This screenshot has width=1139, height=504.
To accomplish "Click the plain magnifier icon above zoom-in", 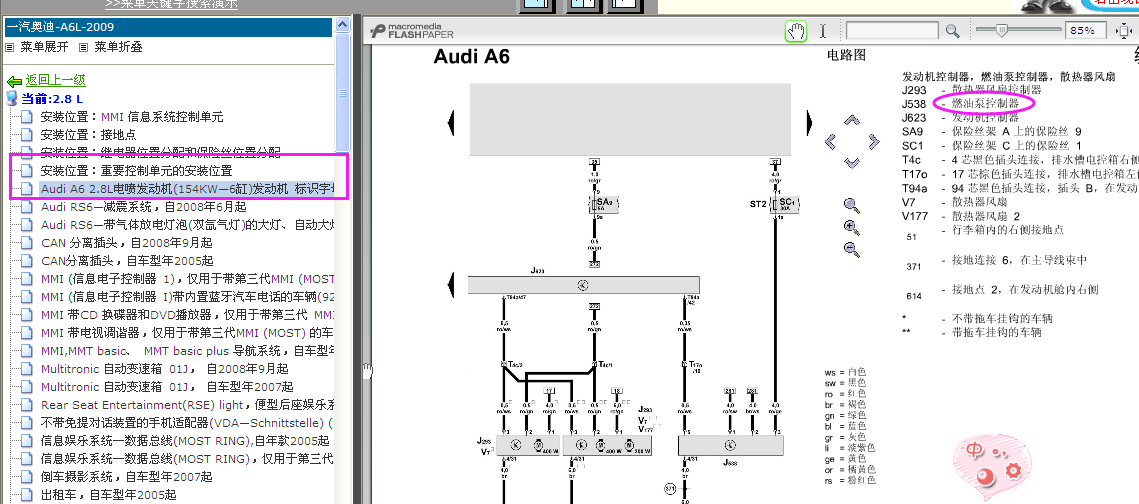I will 853,206.
